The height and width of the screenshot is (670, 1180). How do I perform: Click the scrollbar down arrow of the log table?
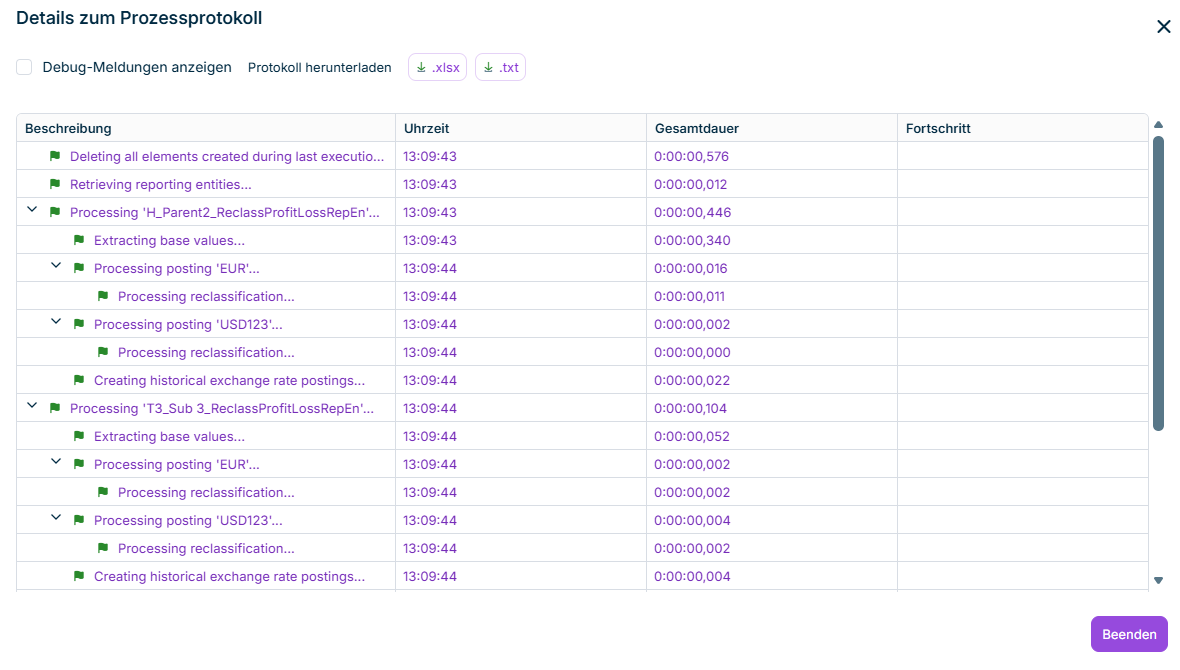(x=1158, y=580)
